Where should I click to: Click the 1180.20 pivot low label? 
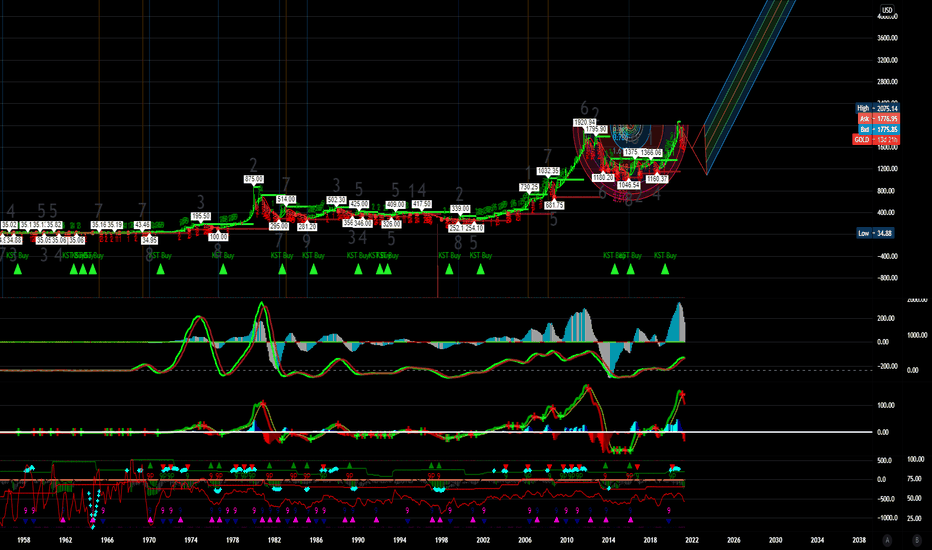click(x=603, y=178)
